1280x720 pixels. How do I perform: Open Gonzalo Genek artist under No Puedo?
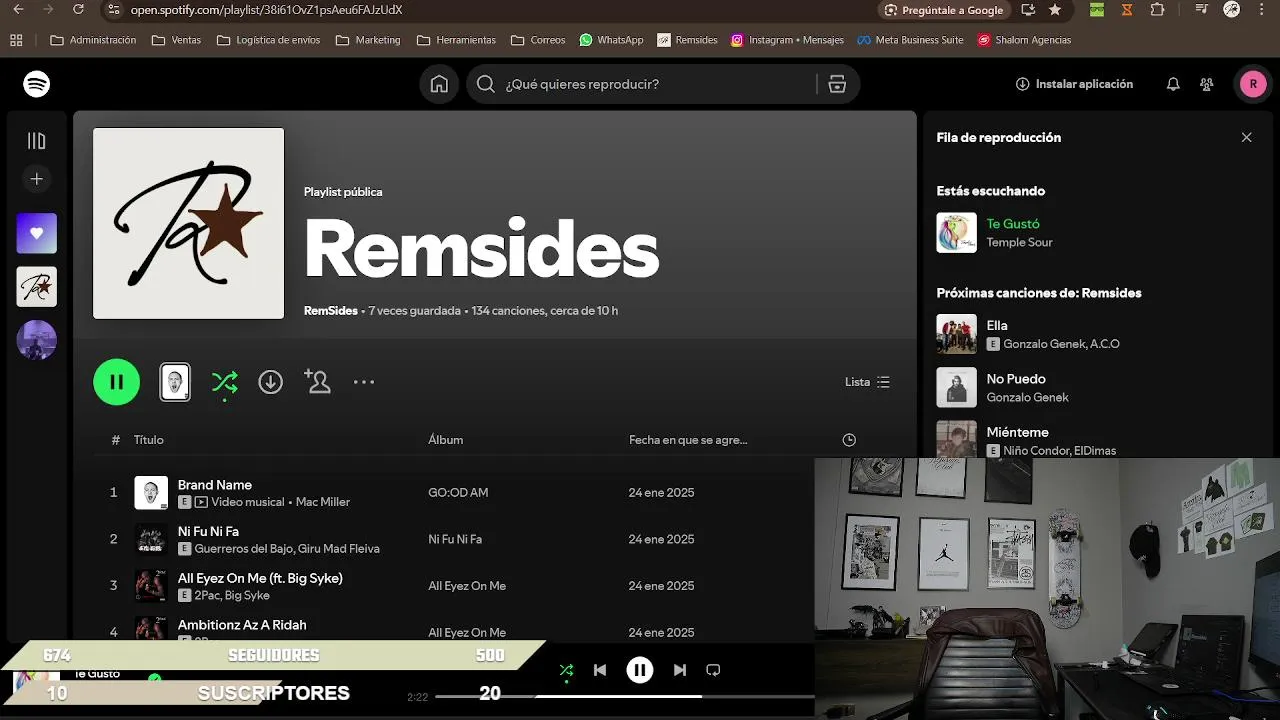1027,397
